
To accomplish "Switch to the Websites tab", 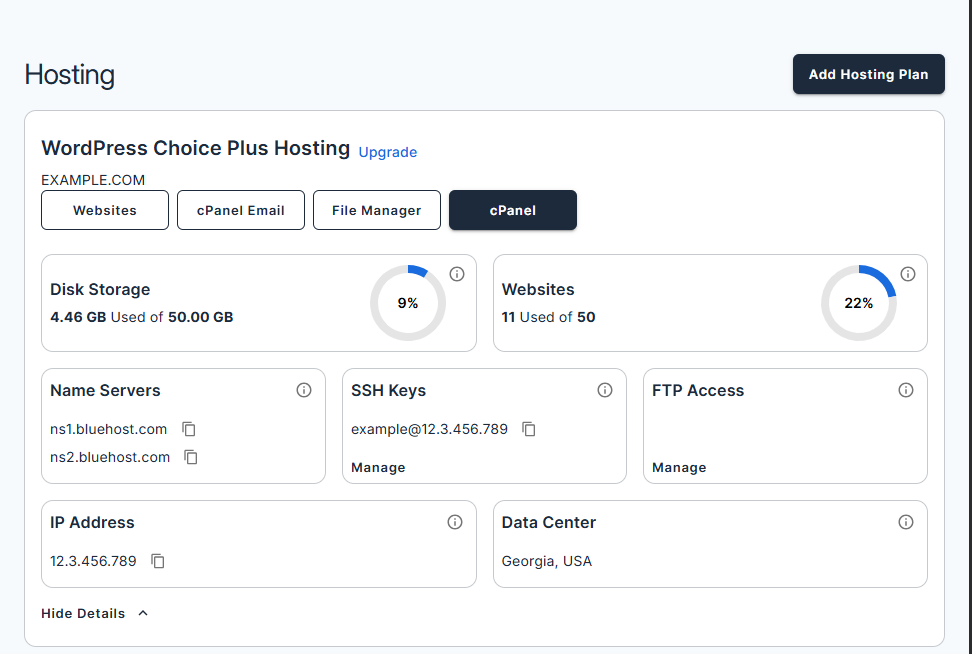I will pyautogui.click(x=104, y=210).
